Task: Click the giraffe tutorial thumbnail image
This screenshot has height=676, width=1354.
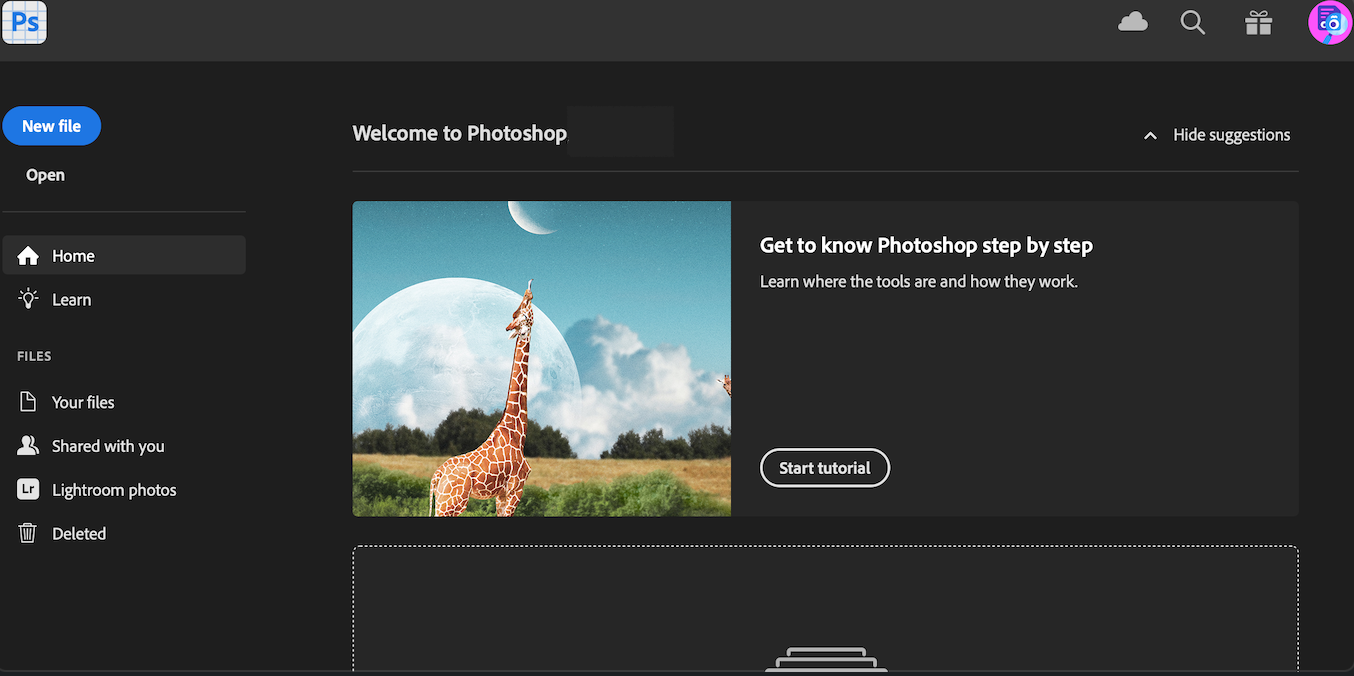Action: click(x=542, y=359)
